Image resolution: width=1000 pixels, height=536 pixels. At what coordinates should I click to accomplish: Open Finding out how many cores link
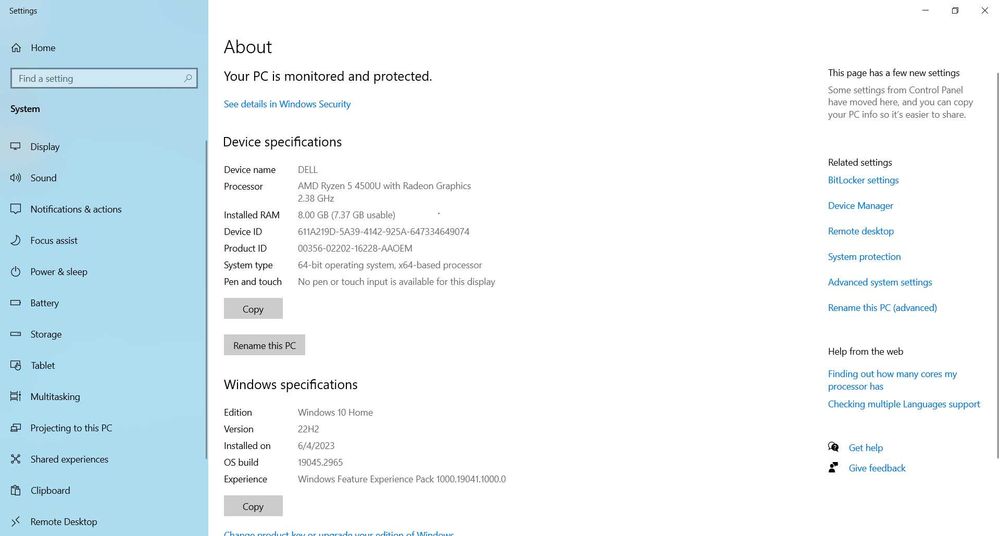click(892, 380)
